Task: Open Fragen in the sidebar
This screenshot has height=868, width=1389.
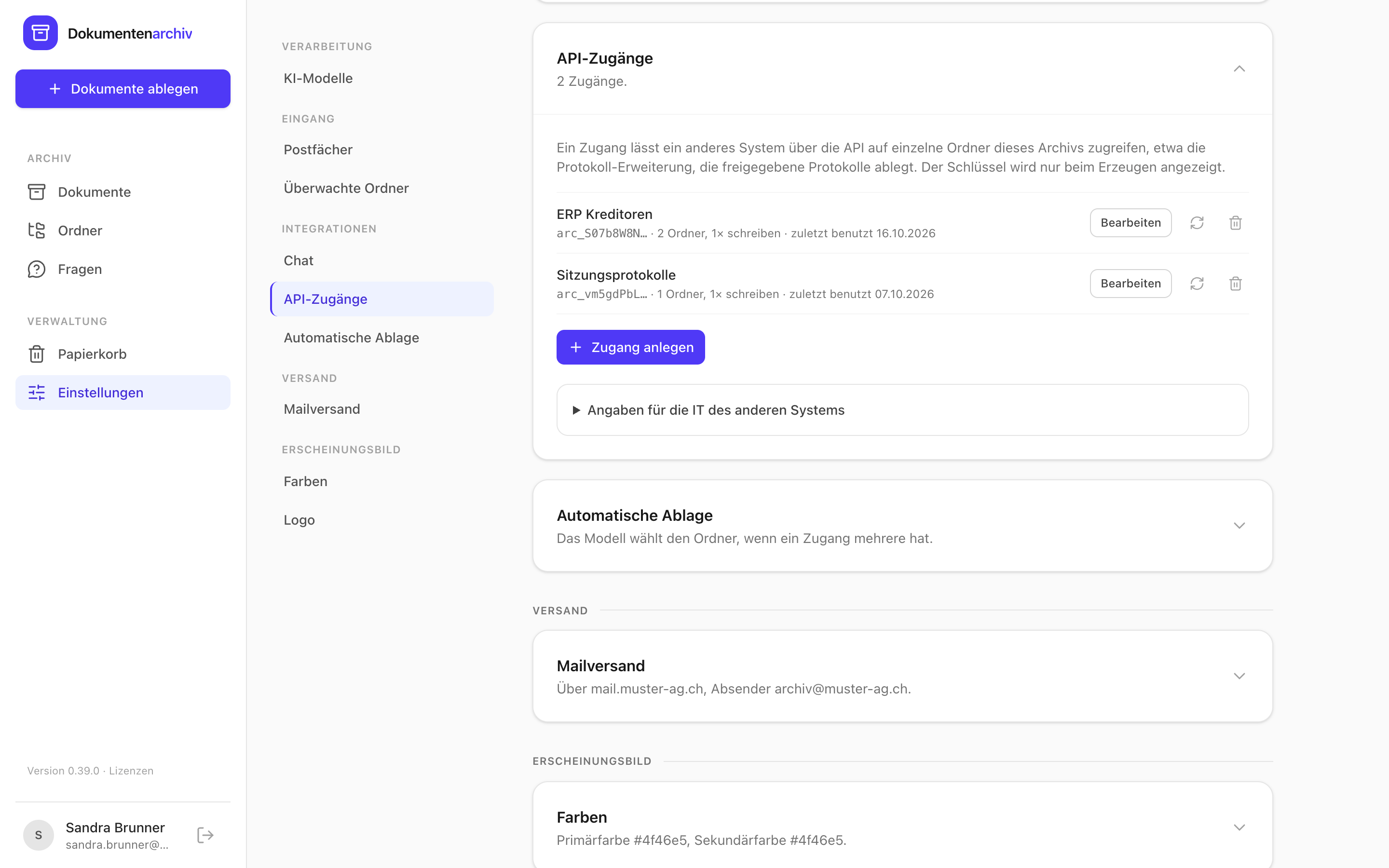Action: point(123,269)
